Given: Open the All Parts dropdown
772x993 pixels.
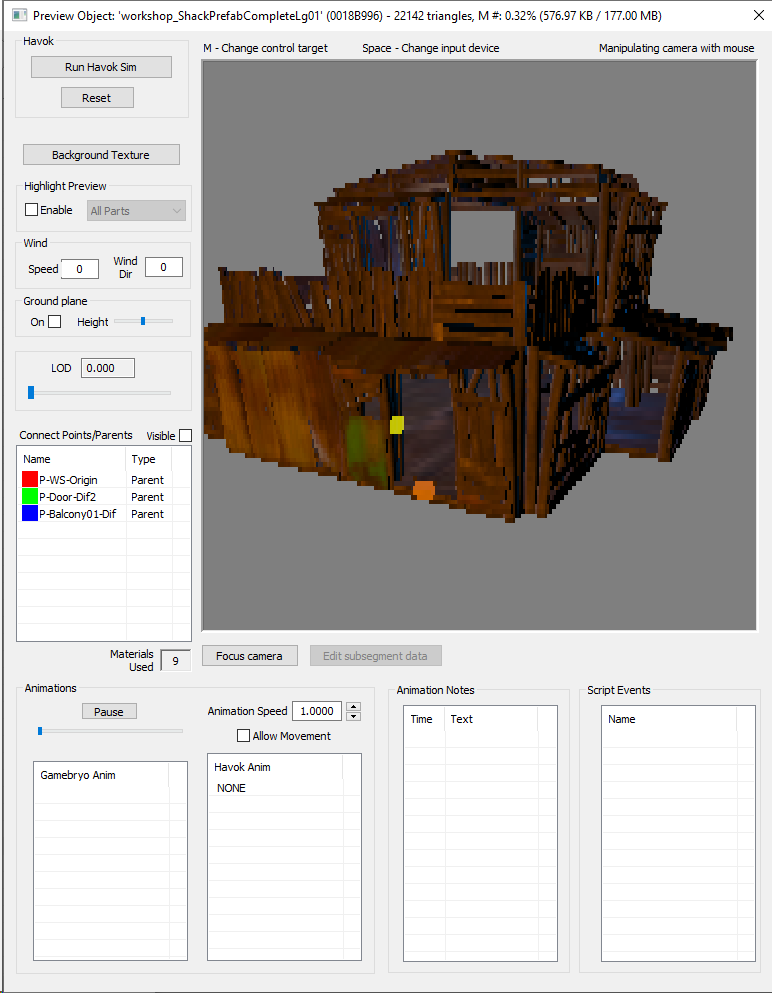Looking at the screenshot, I should click(x=136, y=211).
